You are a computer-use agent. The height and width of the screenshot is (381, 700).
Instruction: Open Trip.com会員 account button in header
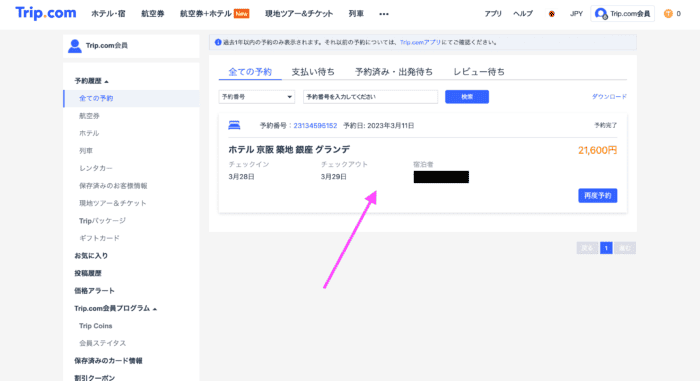point(622,14)
